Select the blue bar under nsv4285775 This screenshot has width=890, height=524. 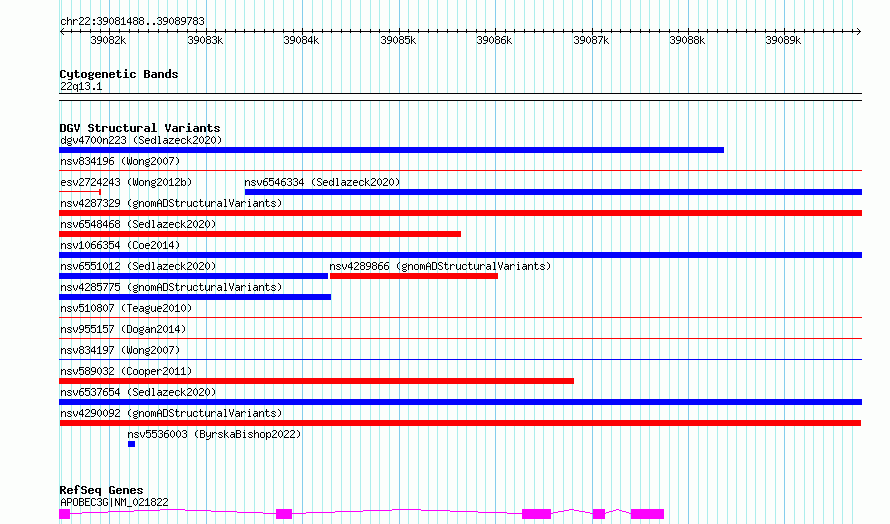(195, 297)
